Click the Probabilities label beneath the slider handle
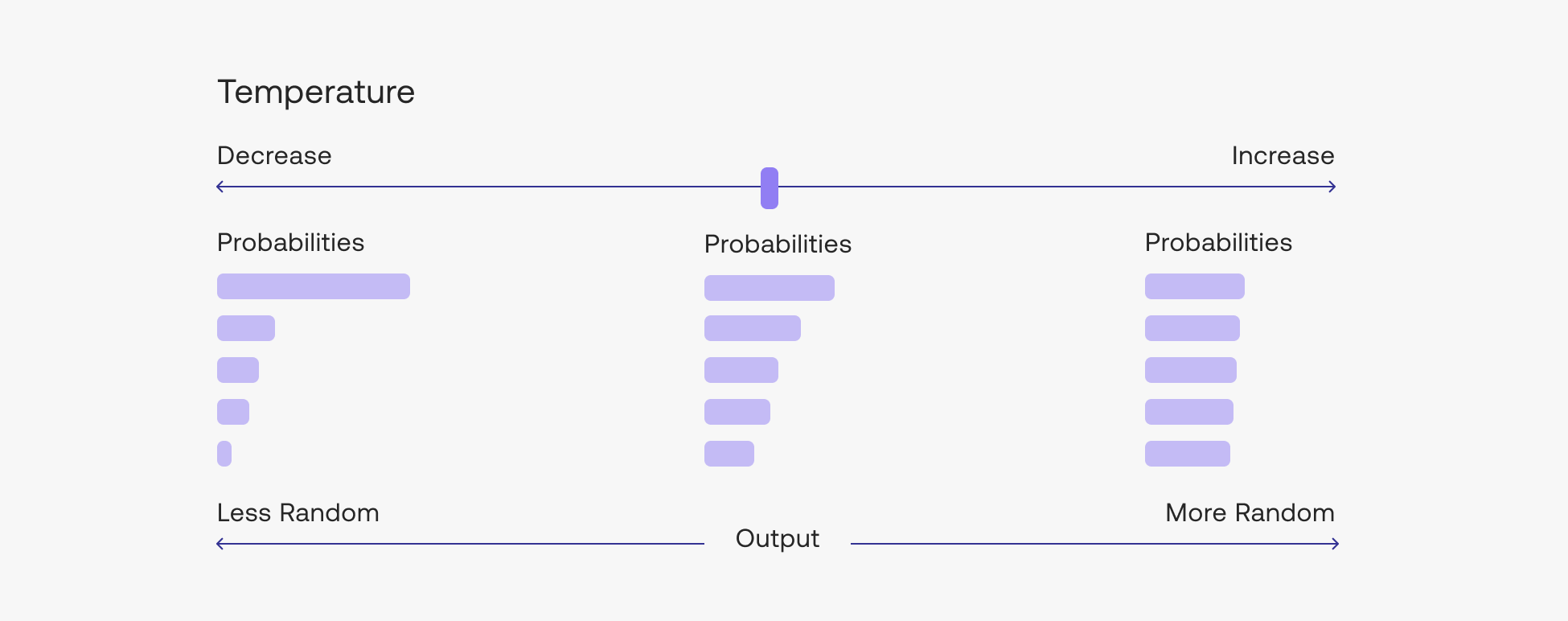Viewport: 1568px width, 621px height. pyautogui.click(x=778, y=244)
